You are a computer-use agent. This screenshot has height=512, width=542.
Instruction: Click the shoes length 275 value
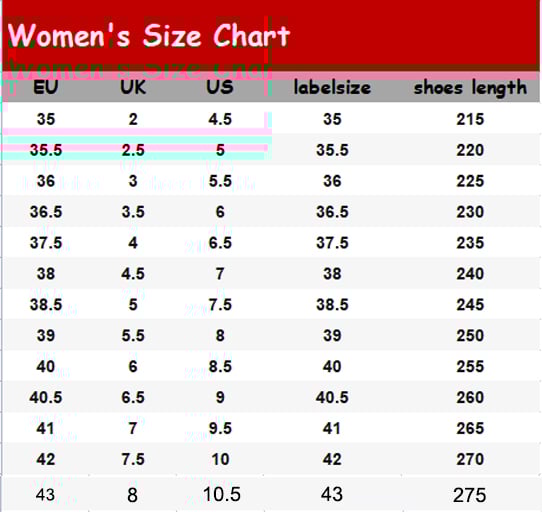(x=470, y=495)
